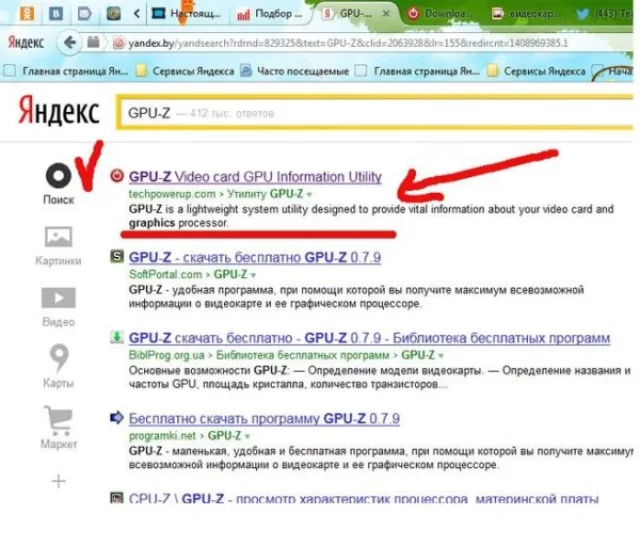640x546 pixels.
Task: Click the techpowerup favicon beside first result
Action: [x=117, y=176]
